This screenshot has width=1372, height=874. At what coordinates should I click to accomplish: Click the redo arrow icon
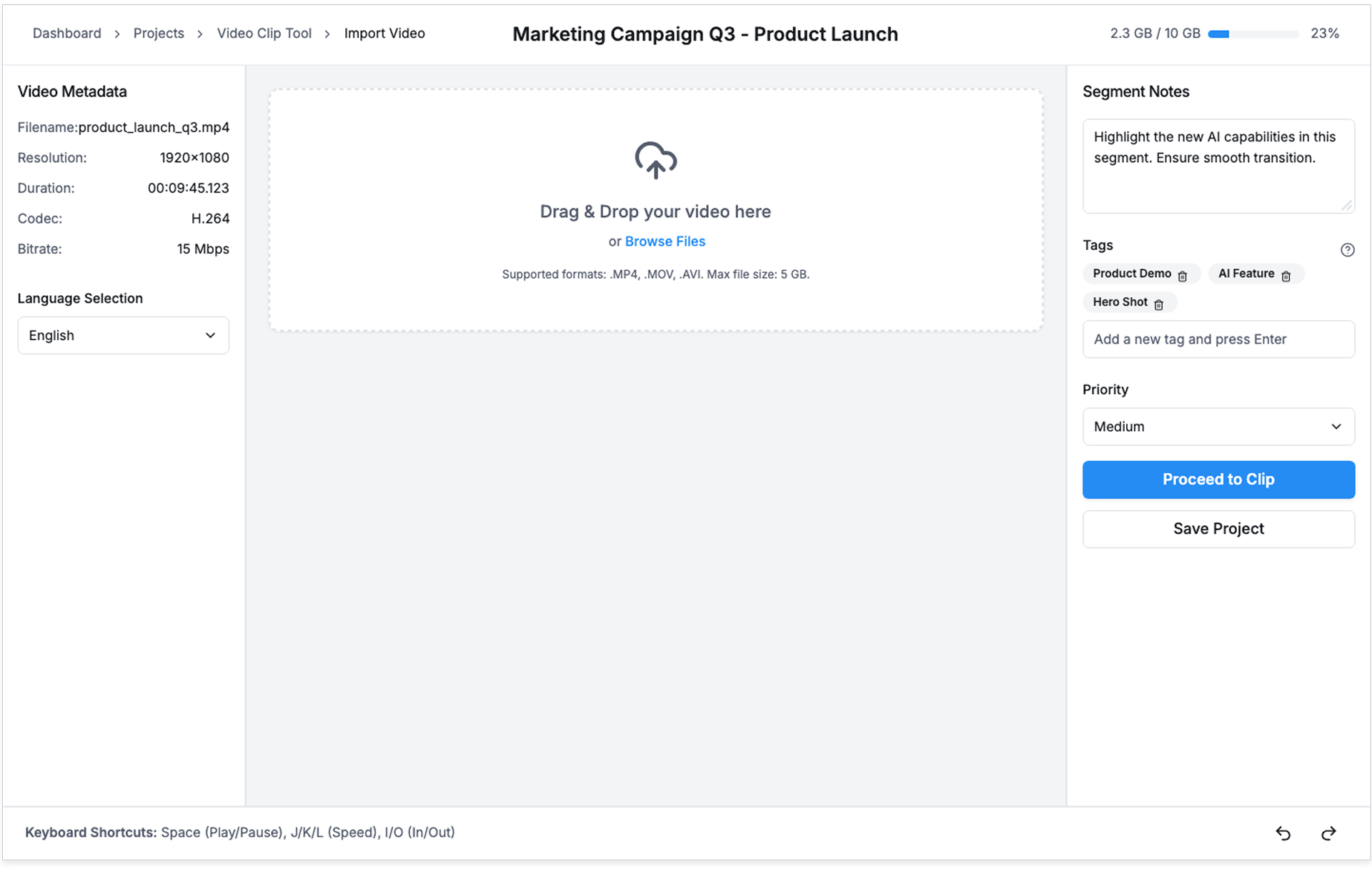pos(1328,833)
